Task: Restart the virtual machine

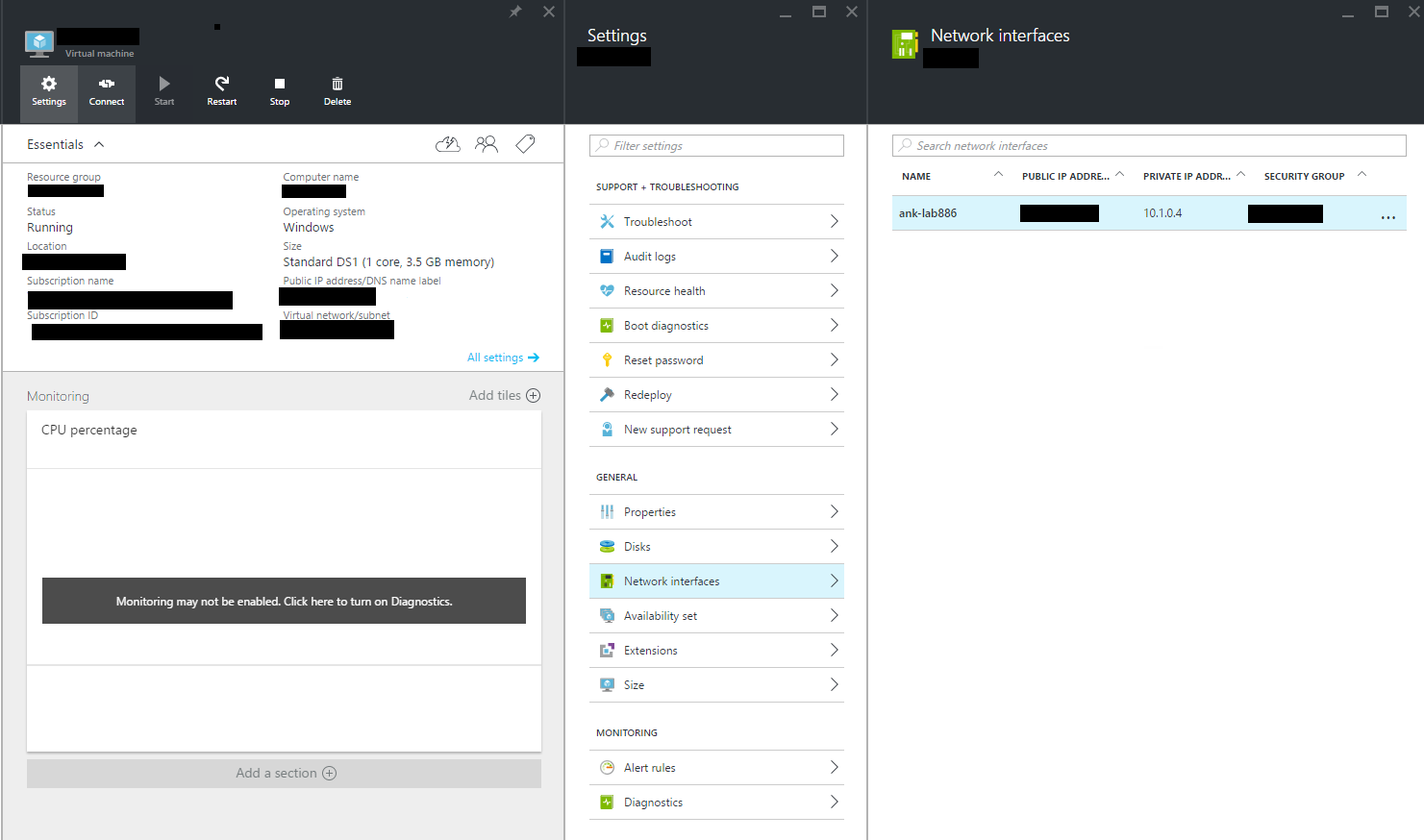Action: pyautogui.click(x=222, y=93)
